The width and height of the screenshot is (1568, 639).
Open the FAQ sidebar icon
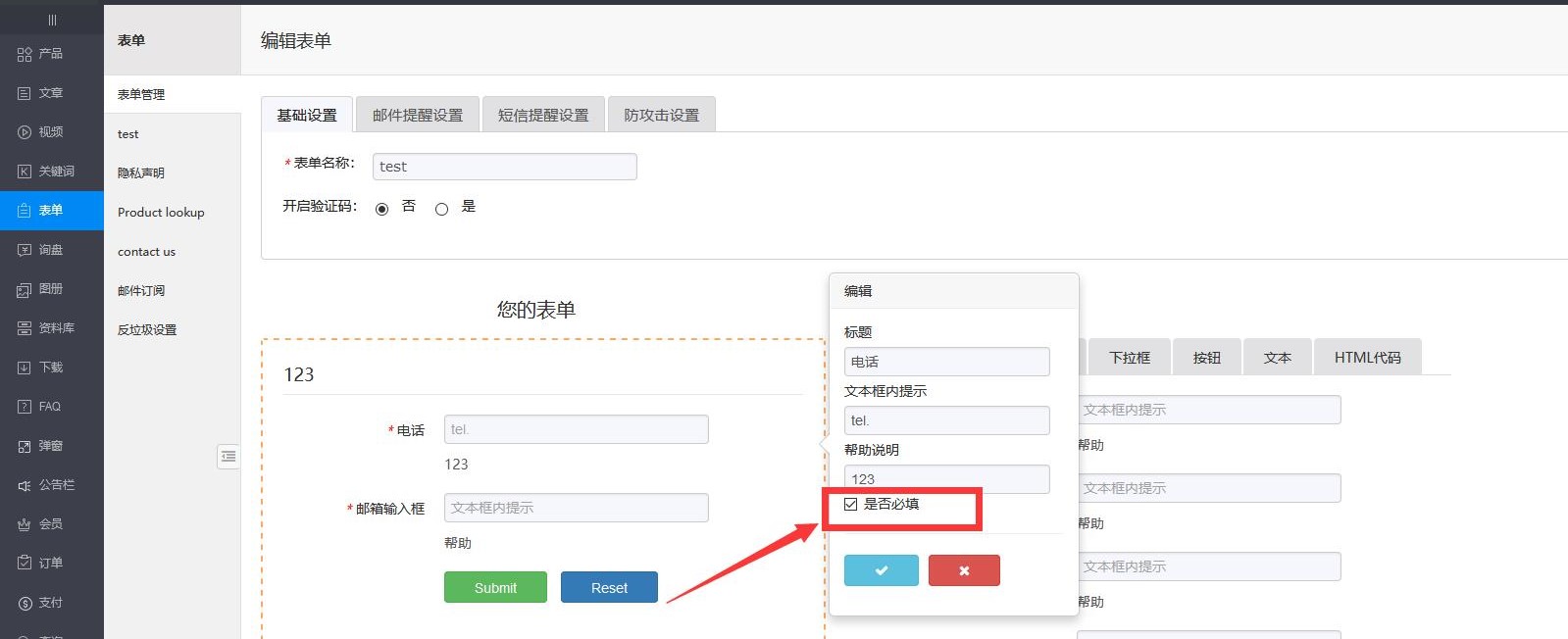[25, 407]
